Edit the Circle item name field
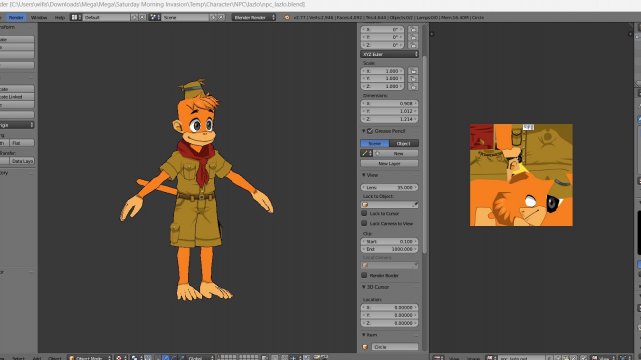Image resolution: width=641 pixels, height=360 pixels. 394,347
